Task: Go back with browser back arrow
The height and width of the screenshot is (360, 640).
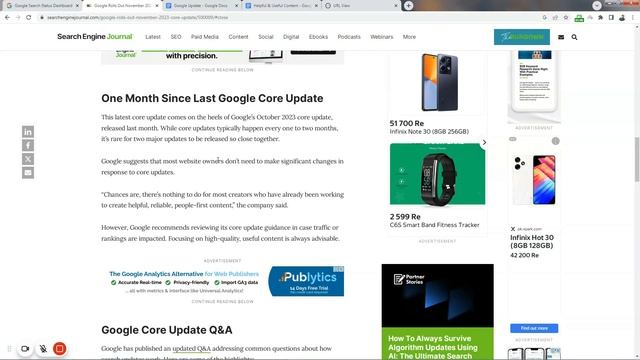Action: pos(7,18)
